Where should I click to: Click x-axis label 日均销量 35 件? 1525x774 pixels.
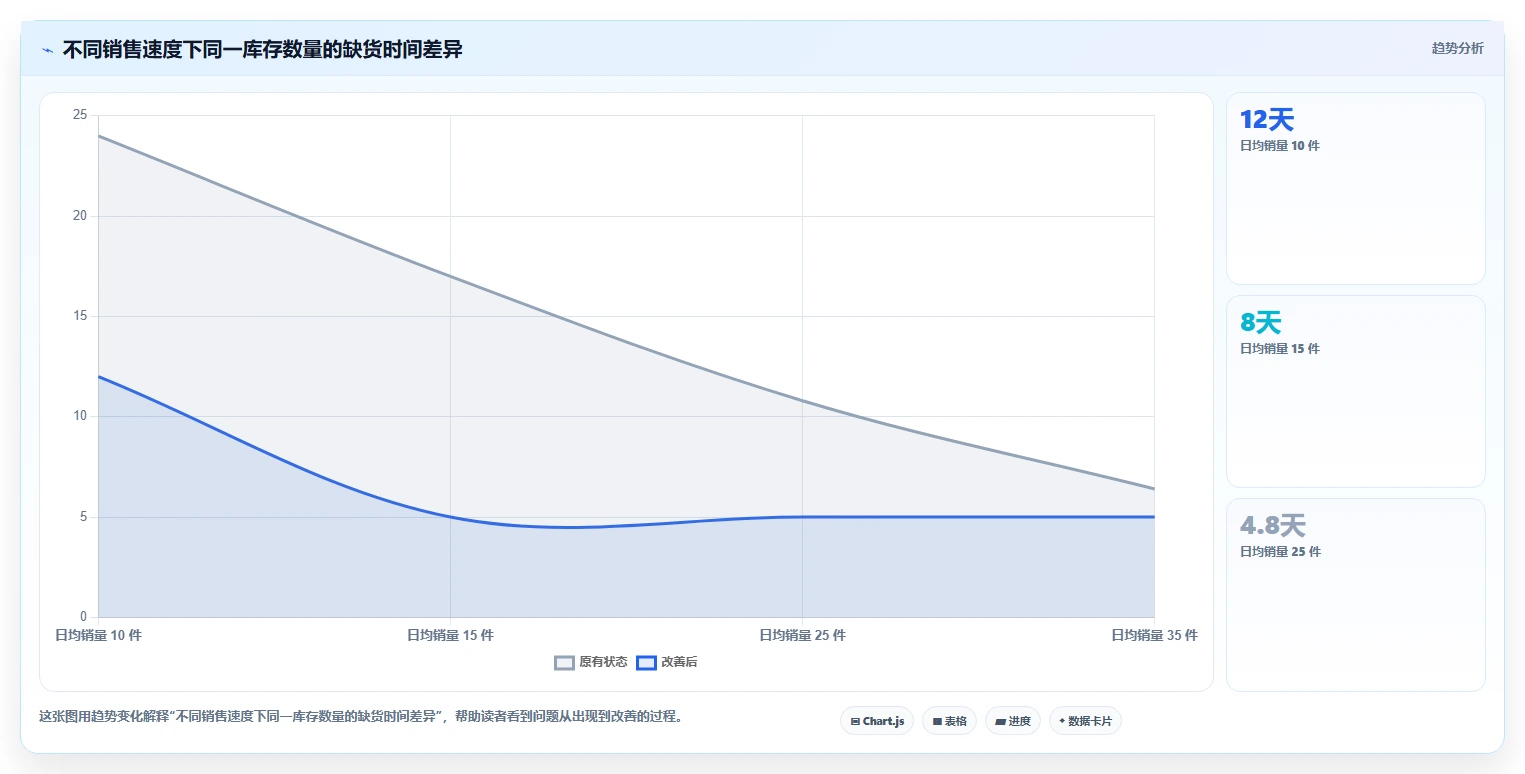point(1154,635)
